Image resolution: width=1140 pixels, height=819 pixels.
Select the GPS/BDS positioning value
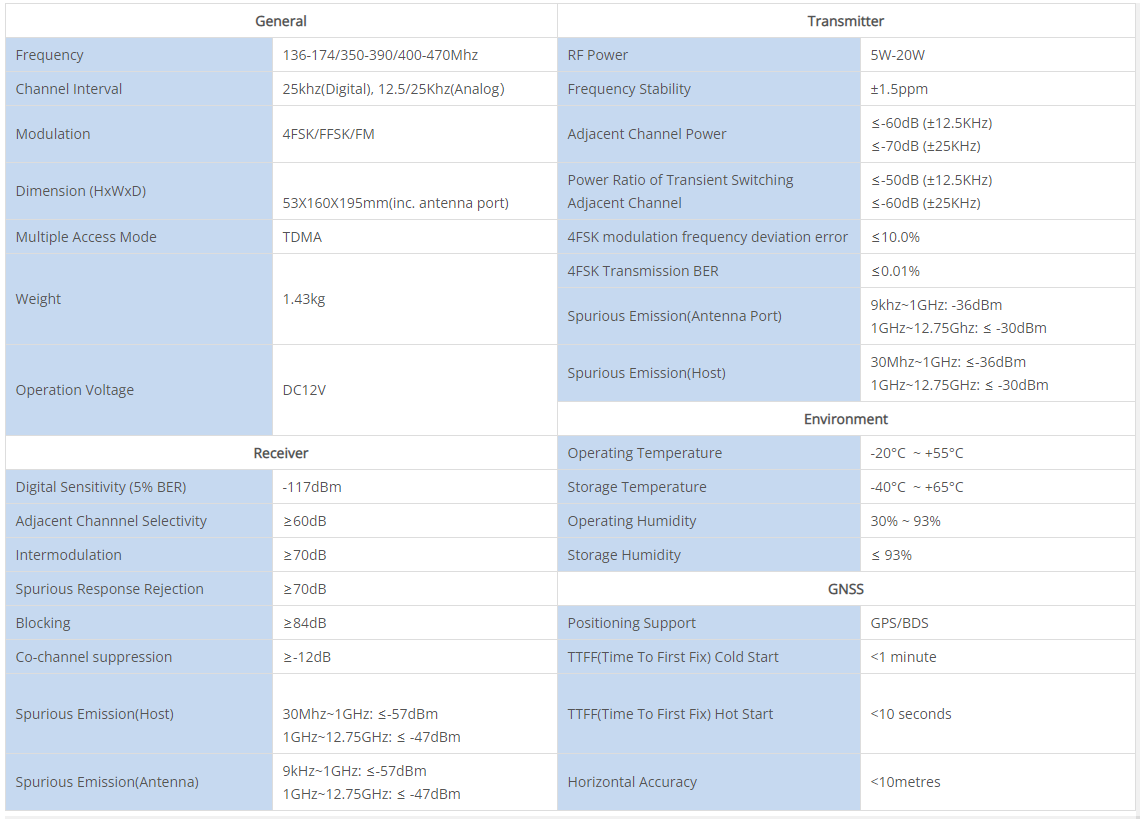899,623
